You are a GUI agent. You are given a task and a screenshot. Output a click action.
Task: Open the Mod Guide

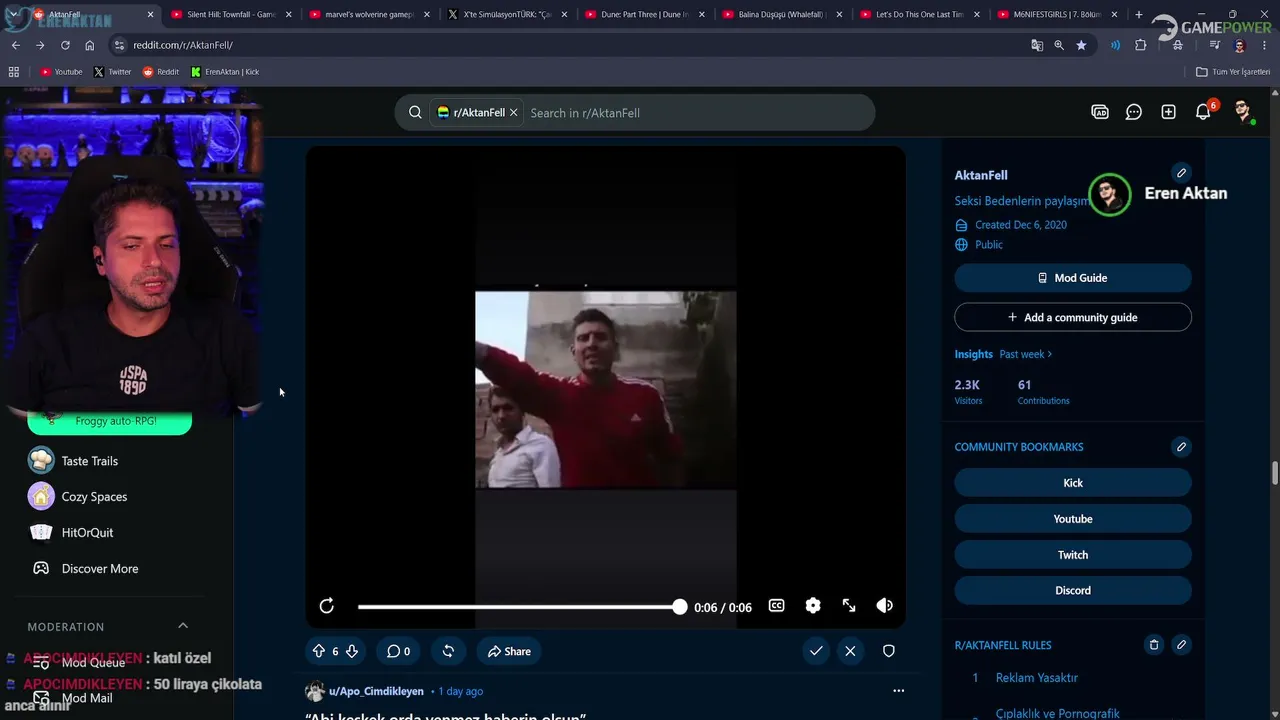click(x=1073, y=278)
